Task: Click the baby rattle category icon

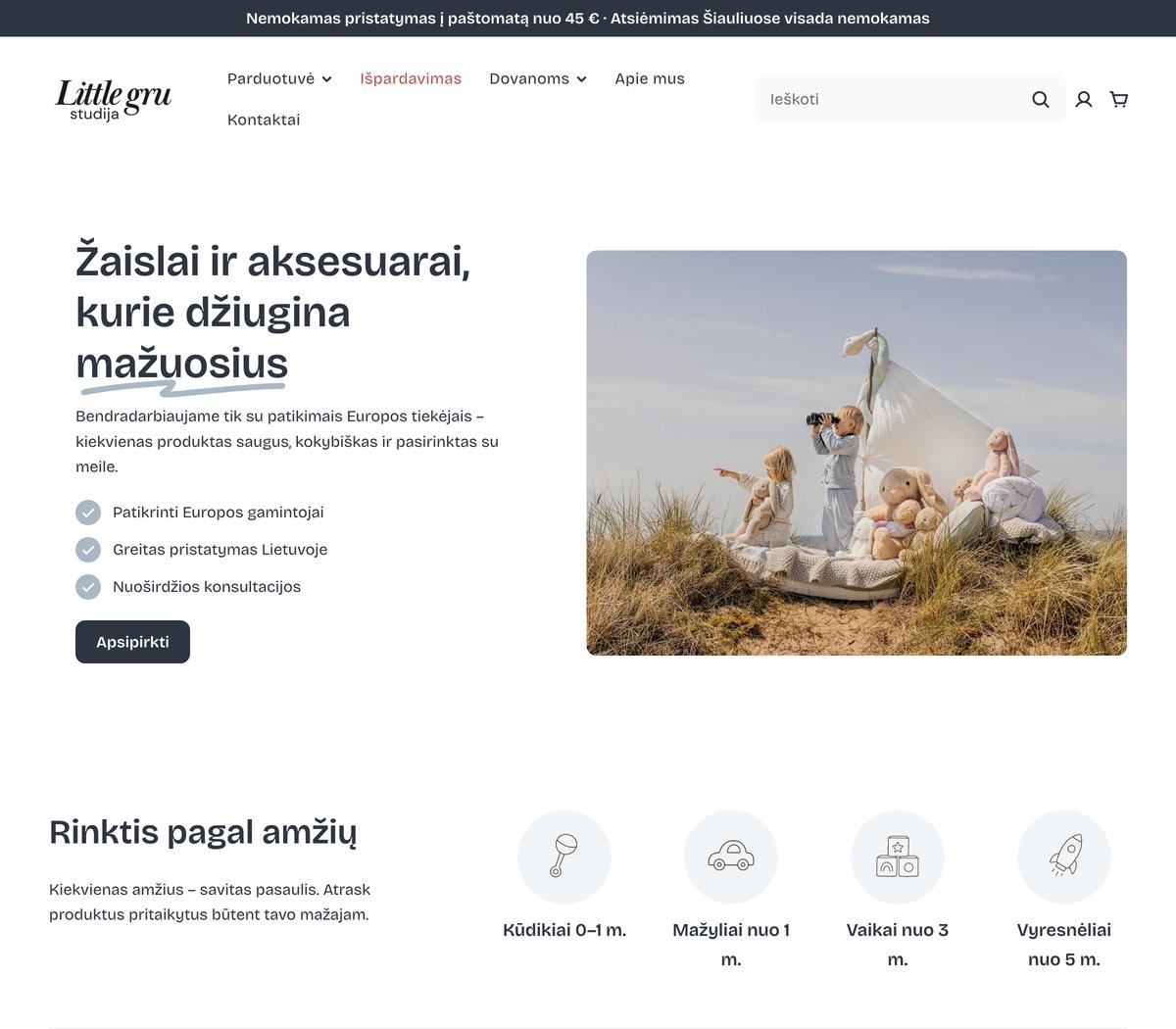Action: pos(564,857)
